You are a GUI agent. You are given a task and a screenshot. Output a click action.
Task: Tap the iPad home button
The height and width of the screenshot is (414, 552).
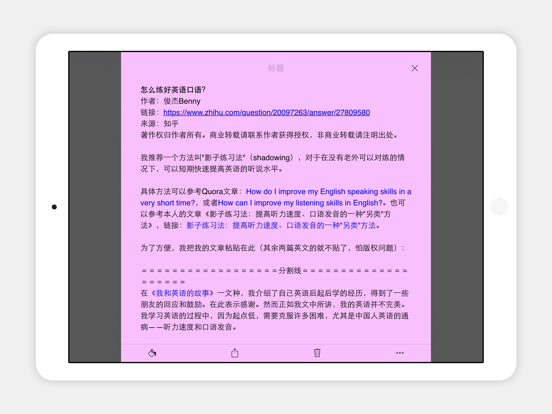(x=499, y=207)
